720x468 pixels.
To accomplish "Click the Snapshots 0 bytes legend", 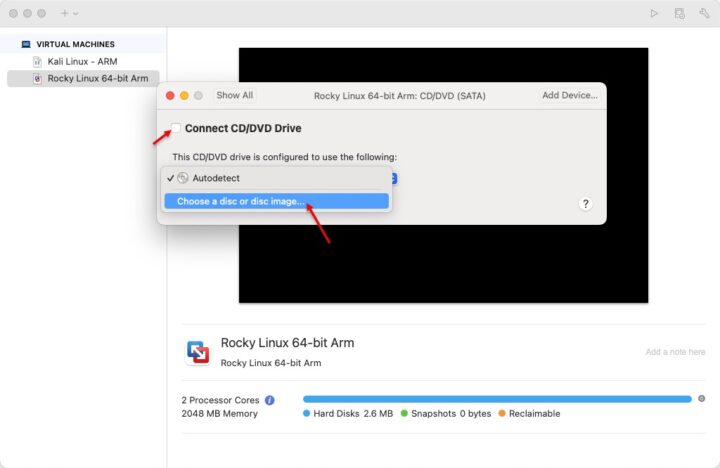I will coord(446,413).
